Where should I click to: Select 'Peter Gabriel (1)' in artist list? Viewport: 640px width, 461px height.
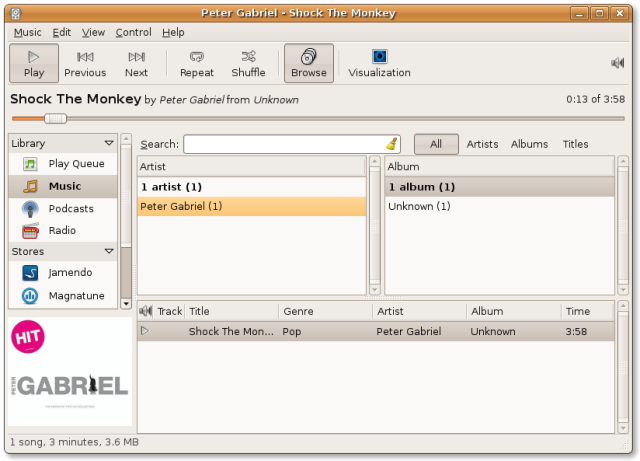pos(252,206)
